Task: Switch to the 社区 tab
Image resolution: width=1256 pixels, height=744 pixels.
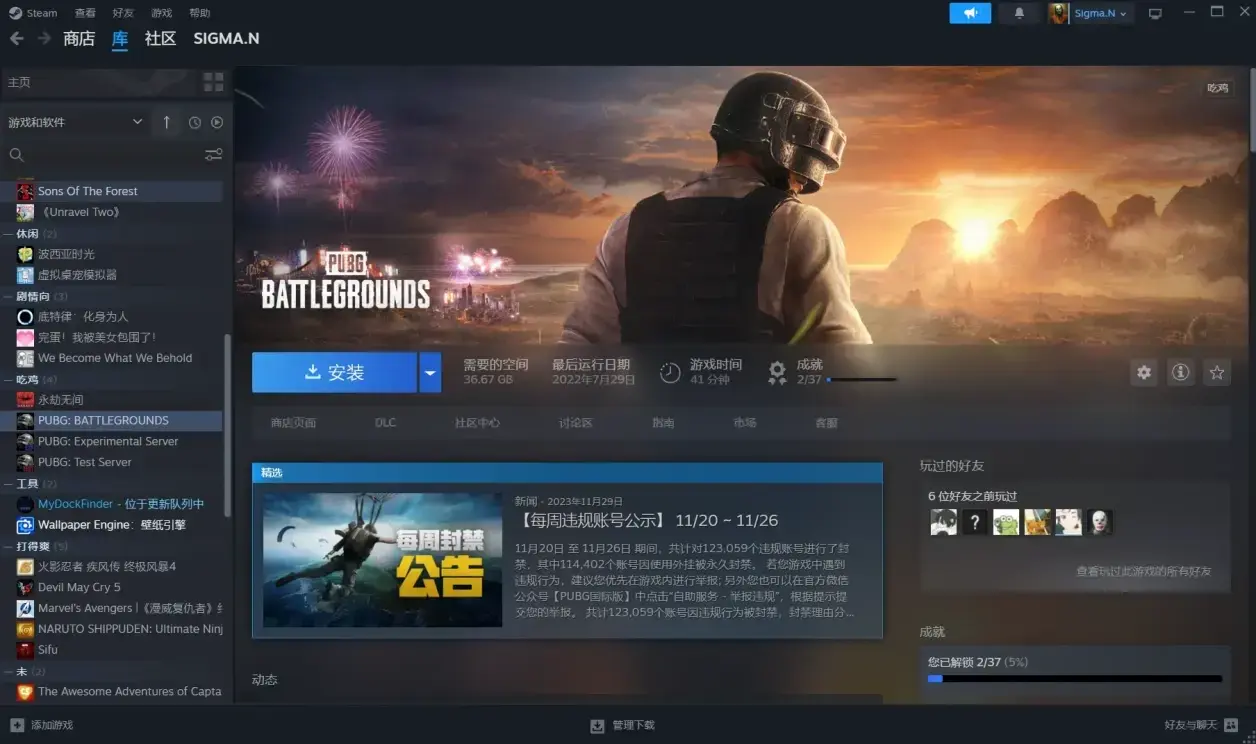Action: (160, 38)
